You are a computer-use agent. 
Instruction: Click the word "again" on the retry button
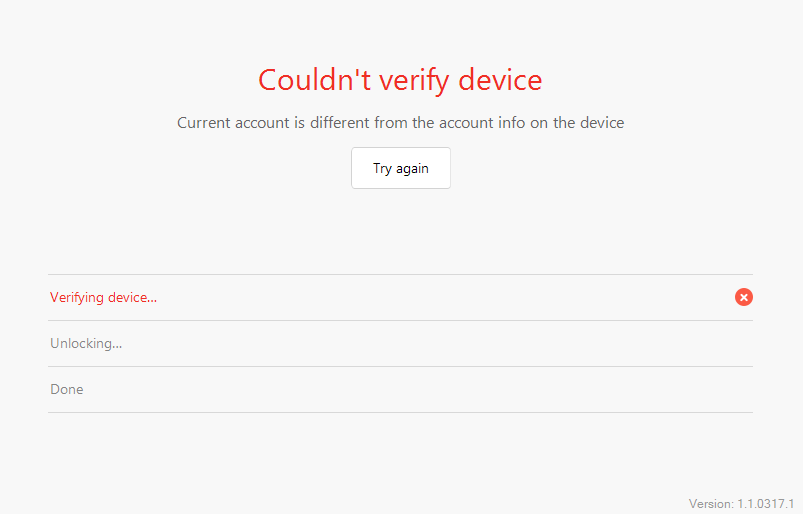pos(412,169)
